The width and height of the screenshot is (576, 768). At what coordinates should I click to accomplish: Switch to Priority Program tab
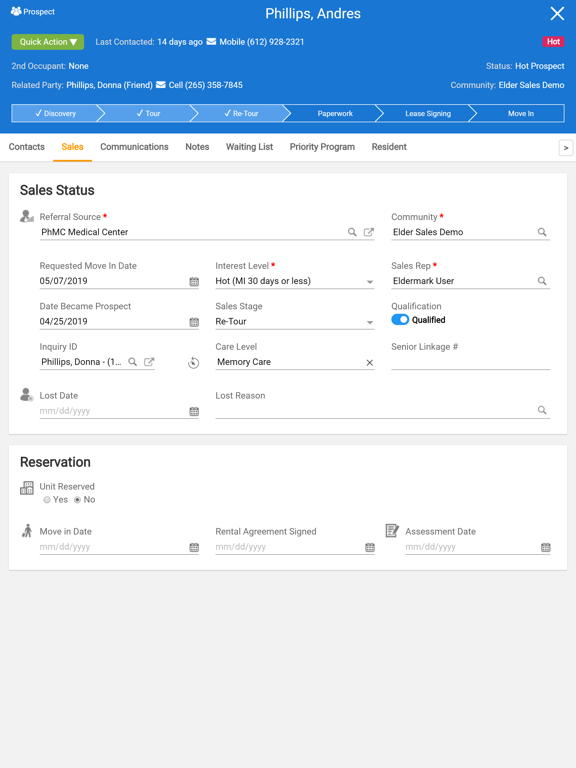(x=322, y=147)
